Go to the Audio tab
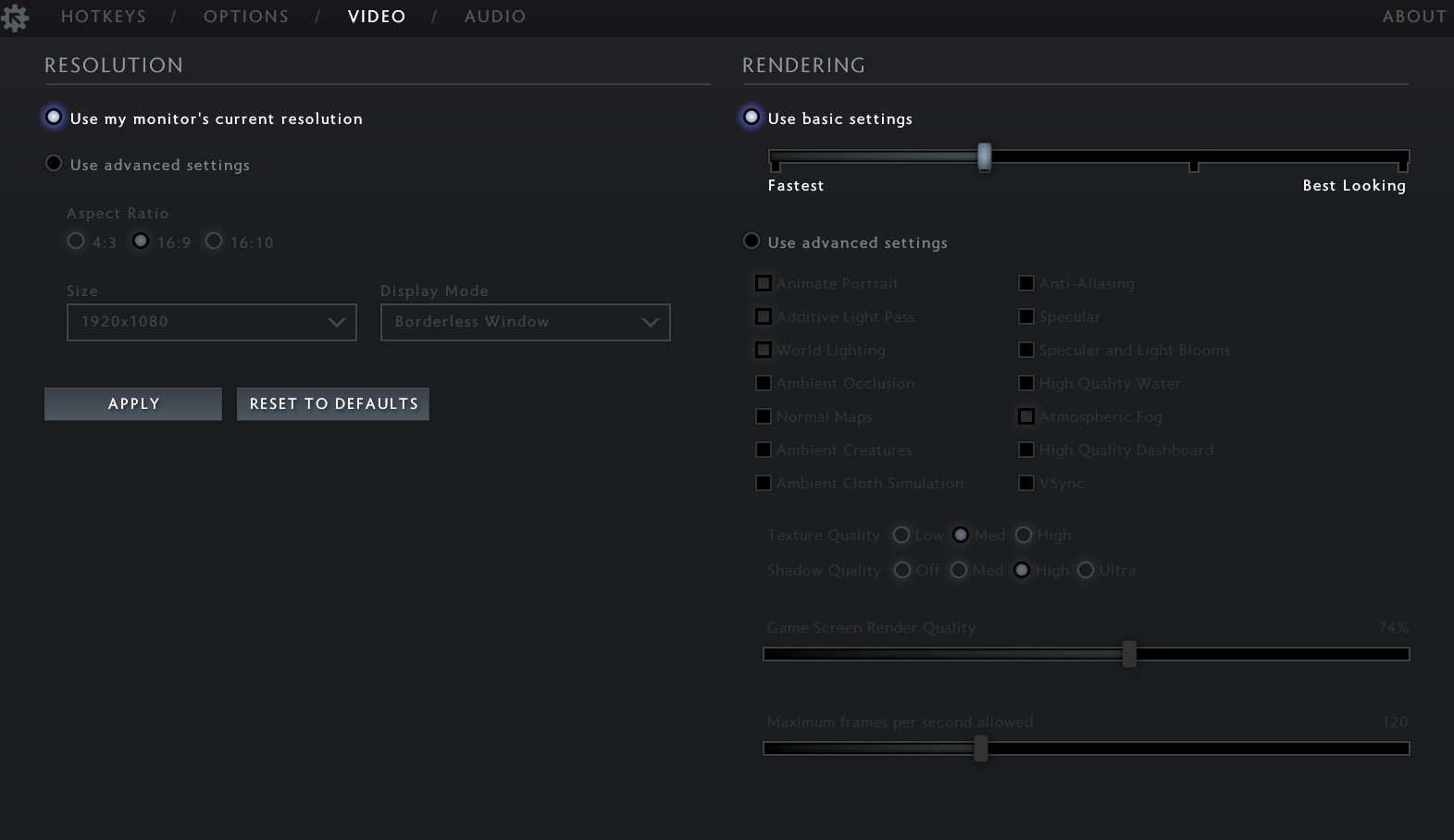Image resolution: width=1454 pixels, height=840 pixels. point(494,17)
